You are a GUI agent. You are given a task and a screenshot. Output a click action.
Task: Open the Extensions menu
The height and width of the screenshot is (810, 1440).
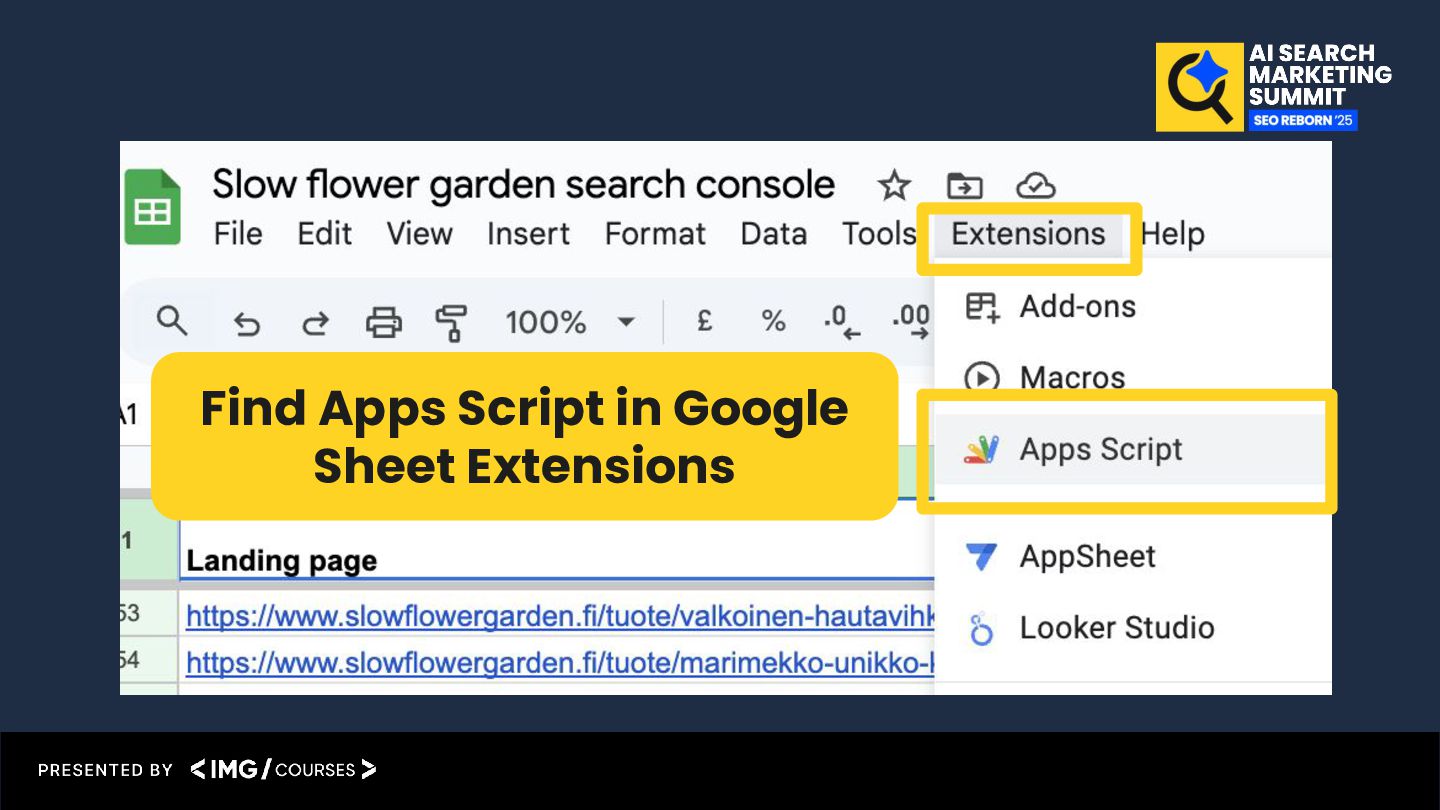1028,234
